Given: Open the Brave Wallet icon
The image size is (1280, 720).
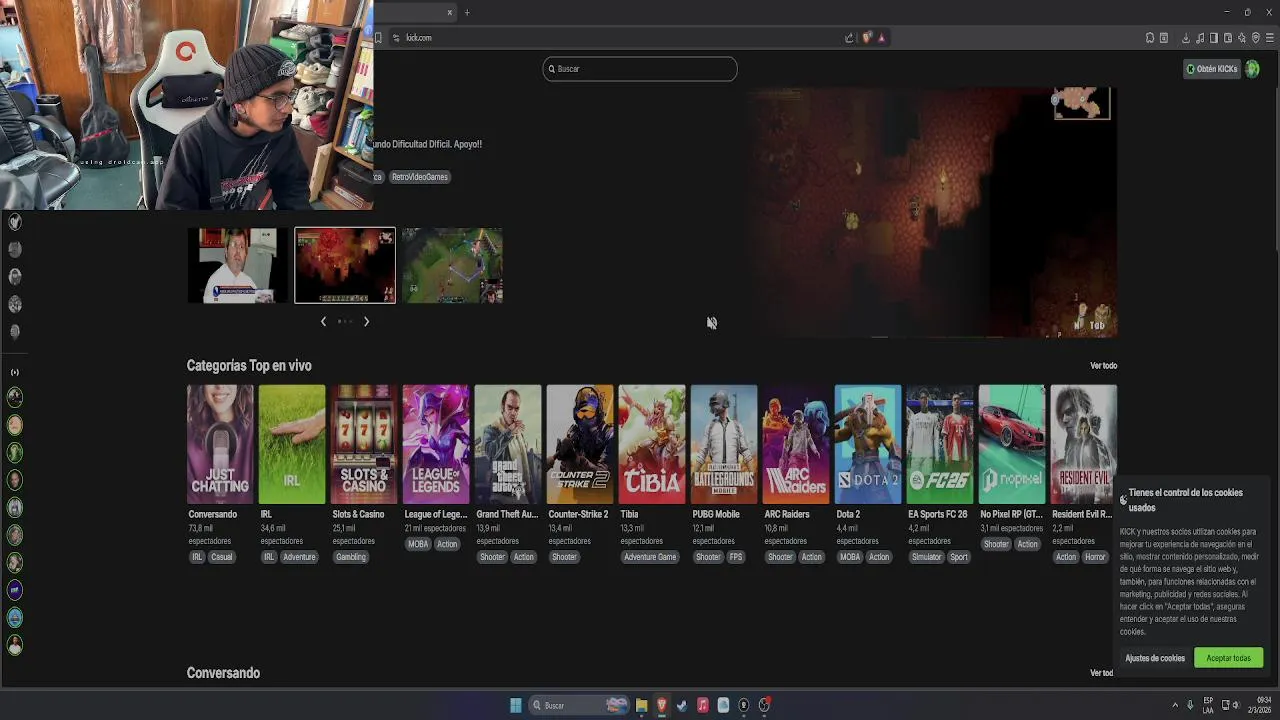Looking at the screenshot, I should tap(1228, 38).
